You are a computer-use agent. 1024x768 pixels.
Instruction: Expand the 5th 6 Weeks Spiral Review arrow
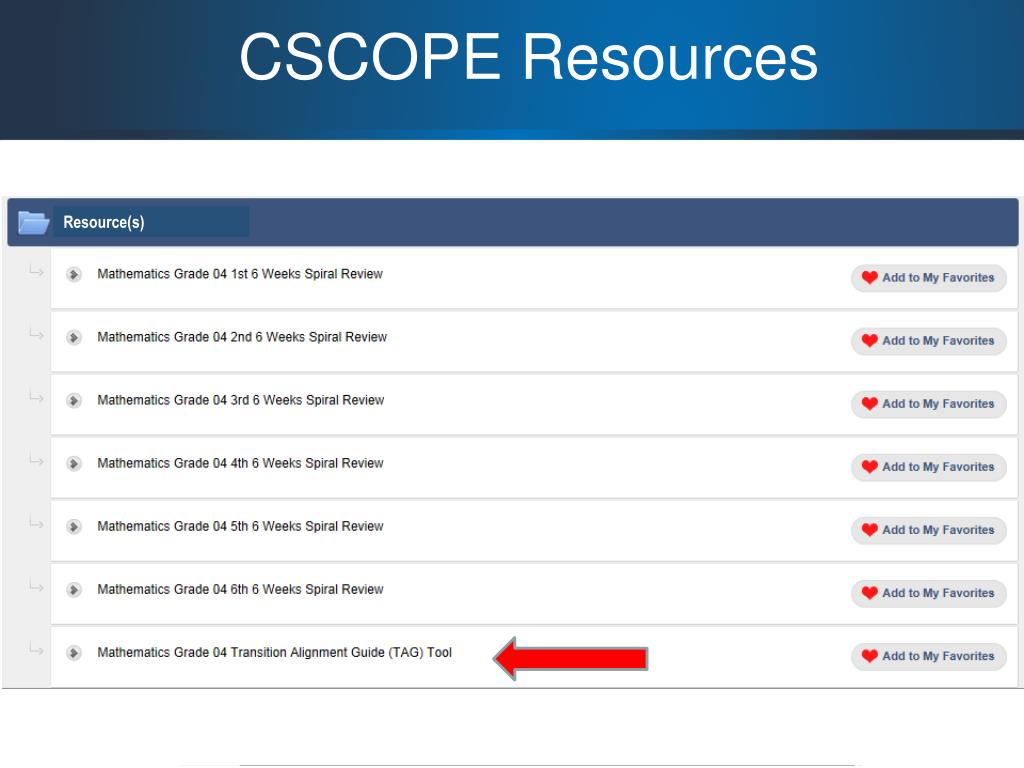coord(74,526)
